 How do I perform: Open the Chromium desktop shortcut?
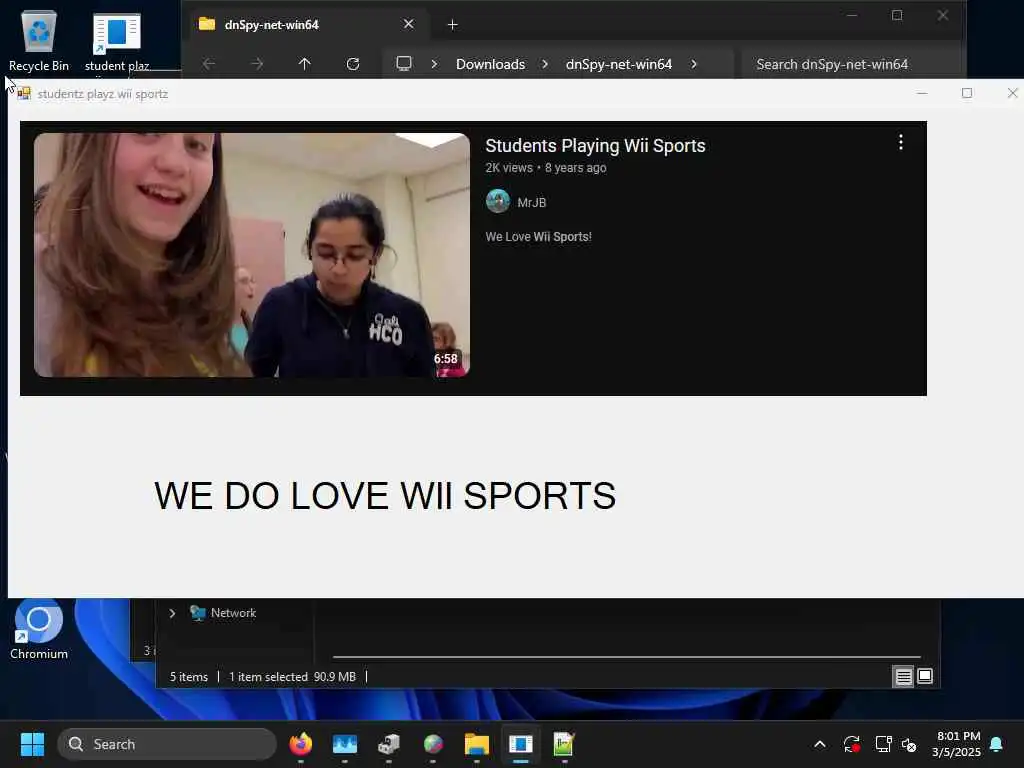pos(39,628)
